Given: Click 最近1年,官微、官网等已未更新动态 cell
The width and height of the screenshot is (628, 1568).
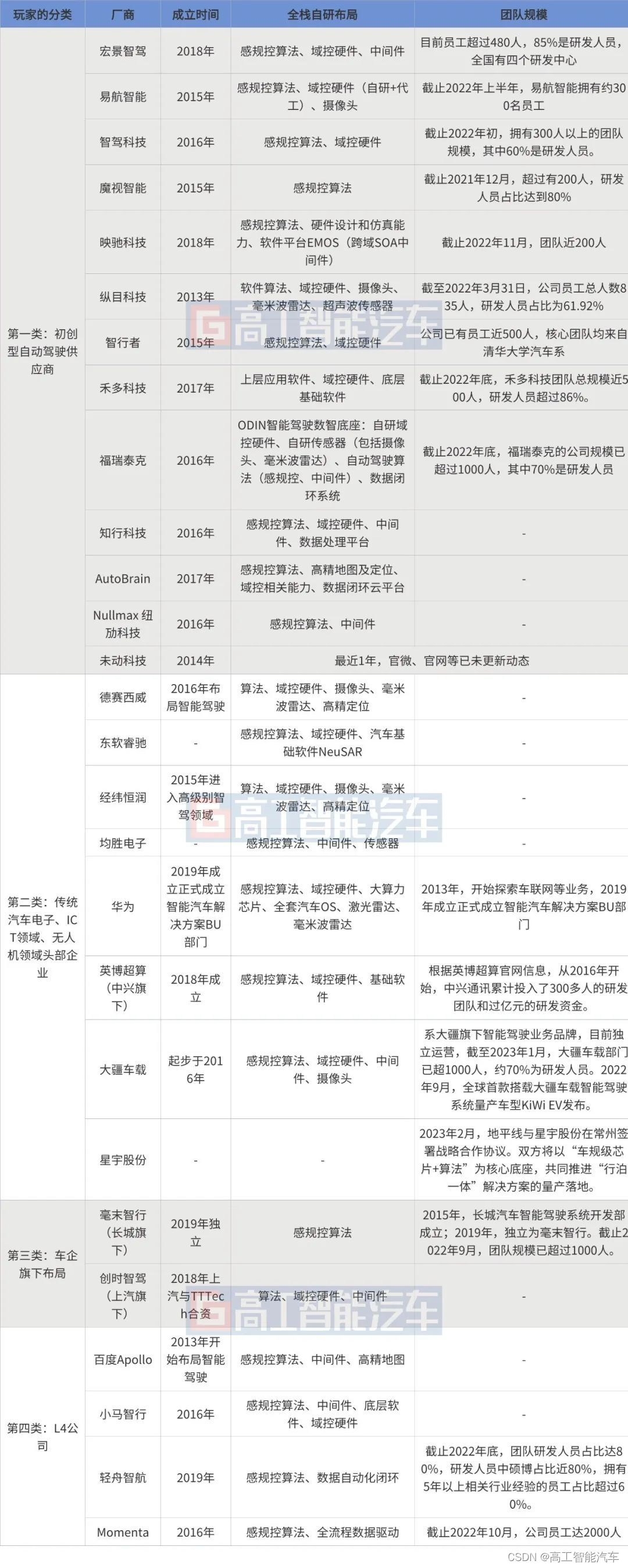Looking at the screenshot, I should pos(430,661).
